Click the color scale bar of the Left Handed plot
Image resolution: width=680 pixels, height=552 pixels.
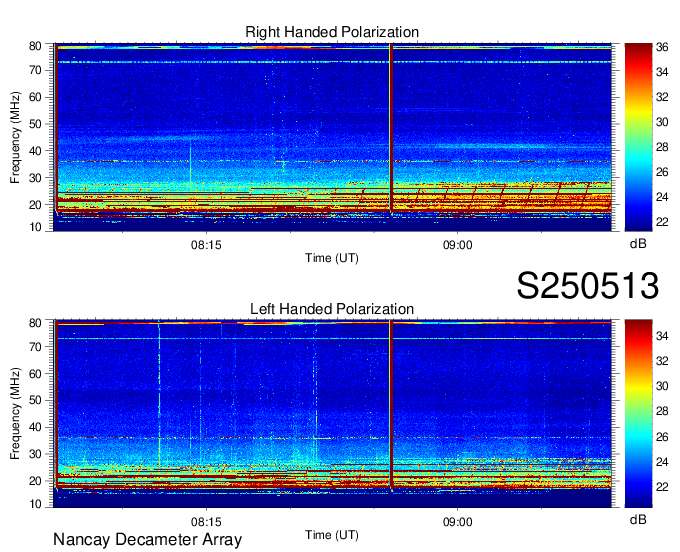click(x=638, y=414)
